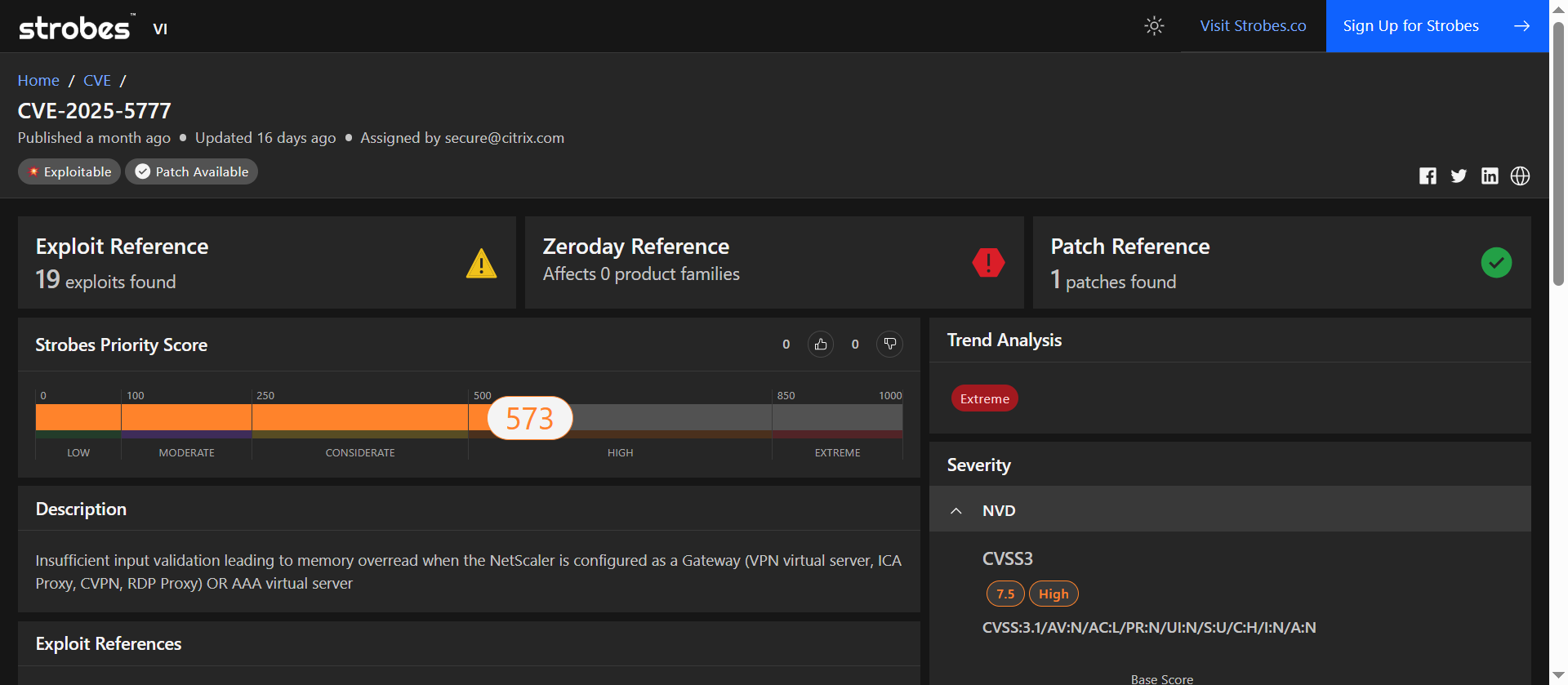Click the EXTREME range label
The image size is (1568, 685).
pyautogui.click(x=837, y=453)
